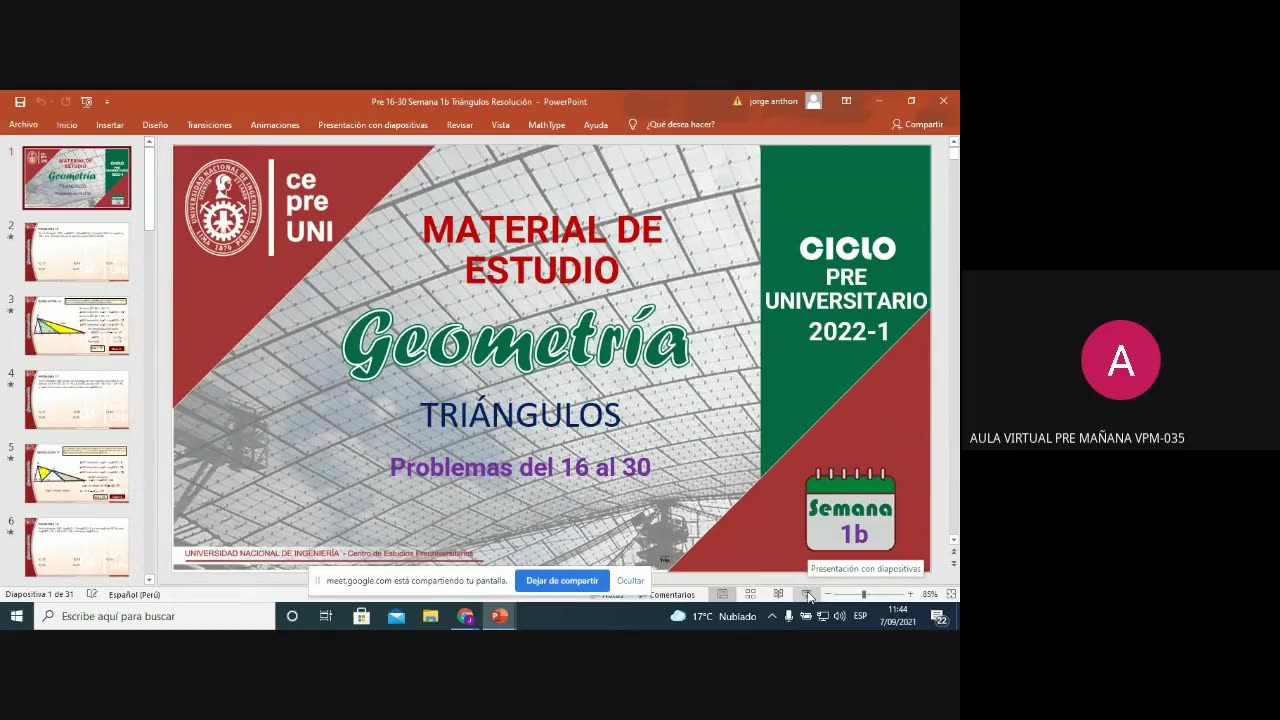The image size is (1280, 720).
Task: Open Ribbon Display Options icon
Action: click(x=846, y=101)
